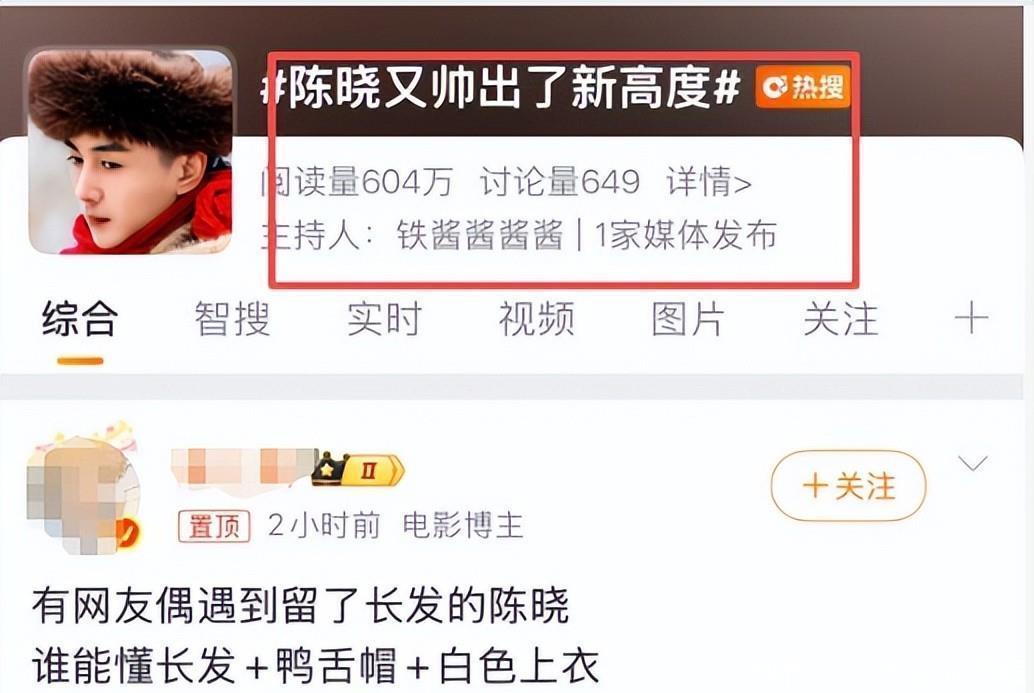Image resolution: width=1034 pixels, height=693 pixels.
Task: Click the crown membership level badge
Action: pos(357,469)
